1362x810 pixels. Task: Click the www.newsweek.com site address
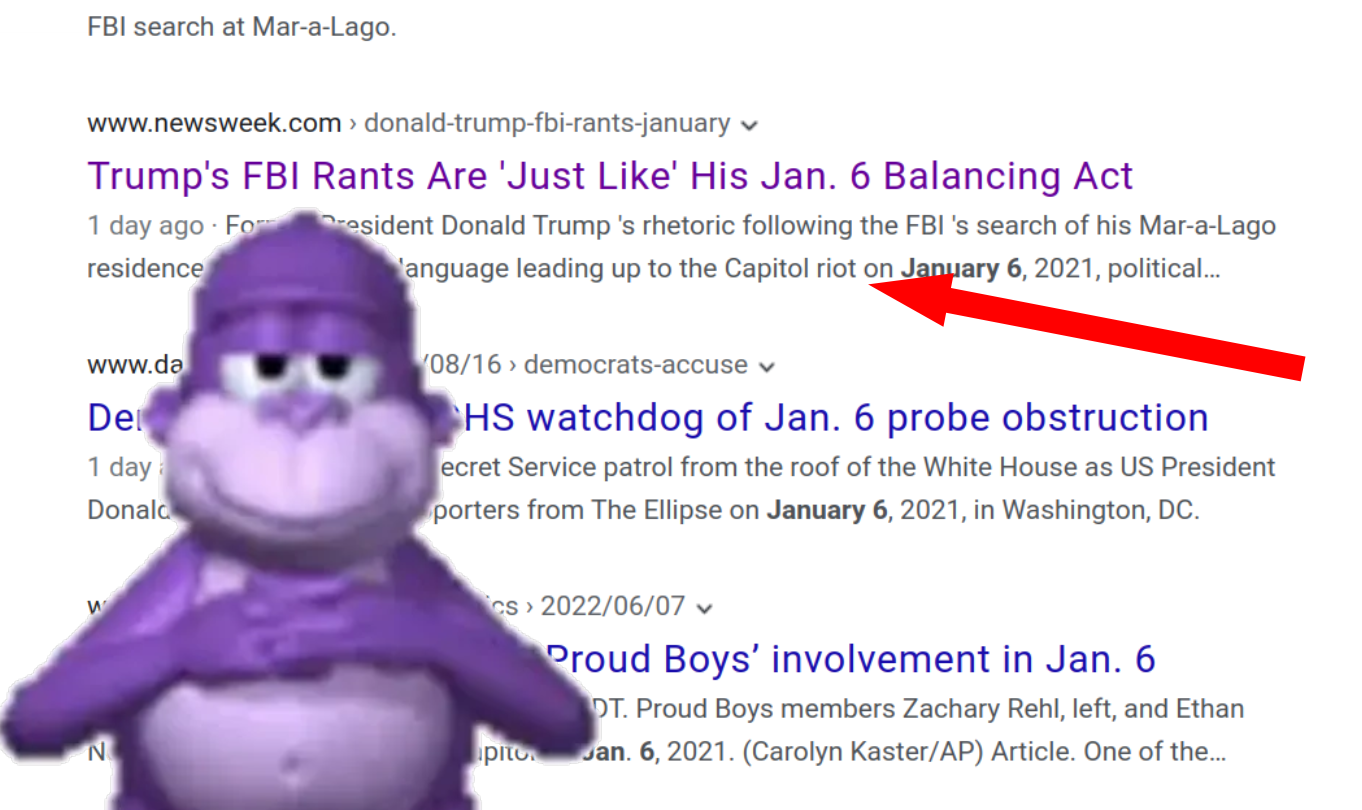[x=214, y=123]
